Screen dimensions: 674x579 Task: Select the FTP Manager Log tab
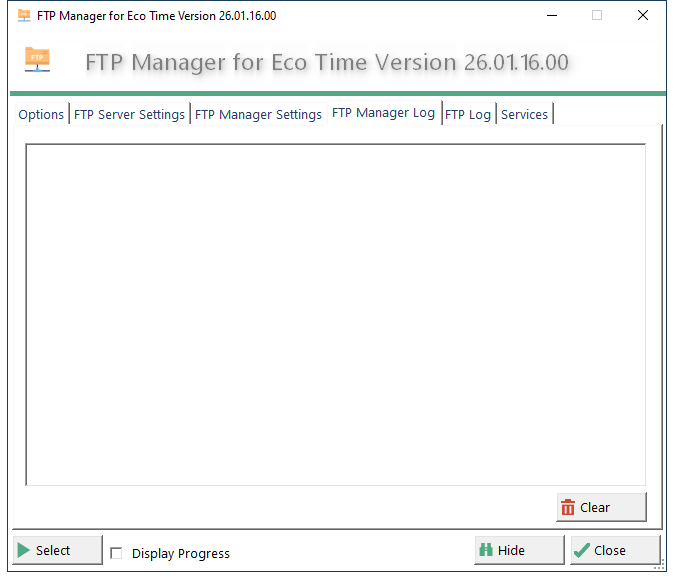[384, 113]
